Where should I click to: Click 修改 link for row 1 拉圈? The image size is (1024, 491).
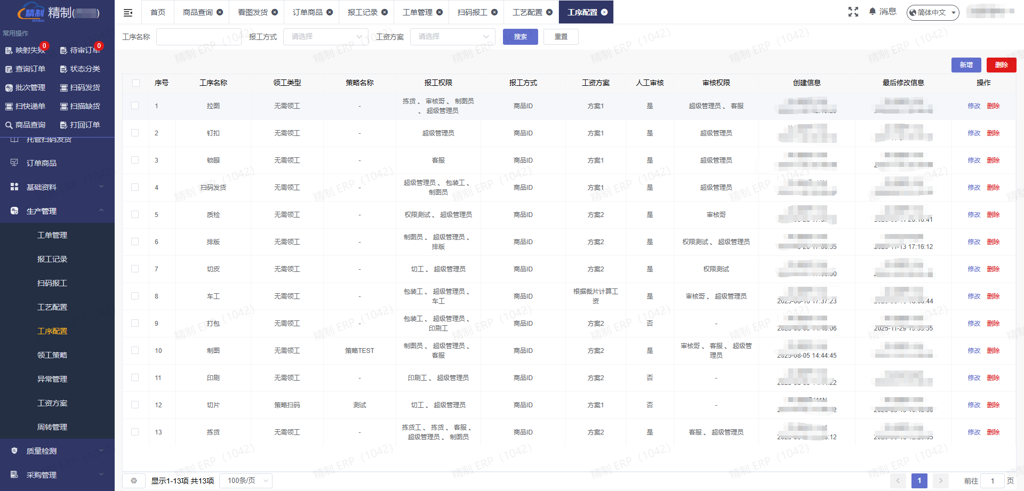pos(974,105)
